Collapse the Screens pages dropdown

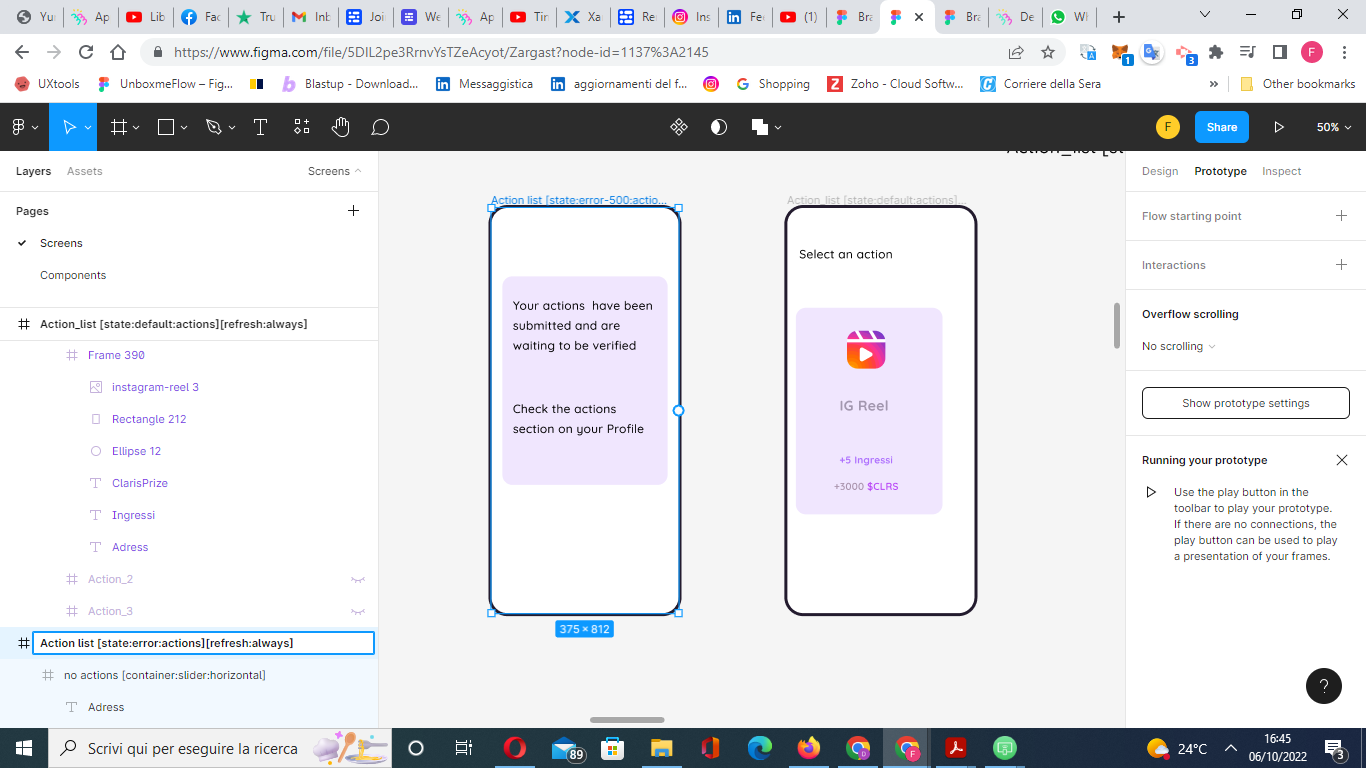click(335, 171)
